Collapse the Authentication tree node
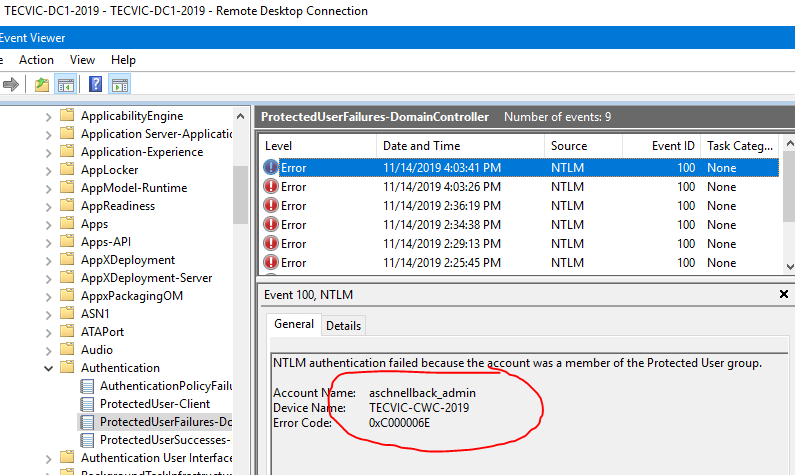The width and height of the screenshot is (795, 475). (x=48, y=369)
